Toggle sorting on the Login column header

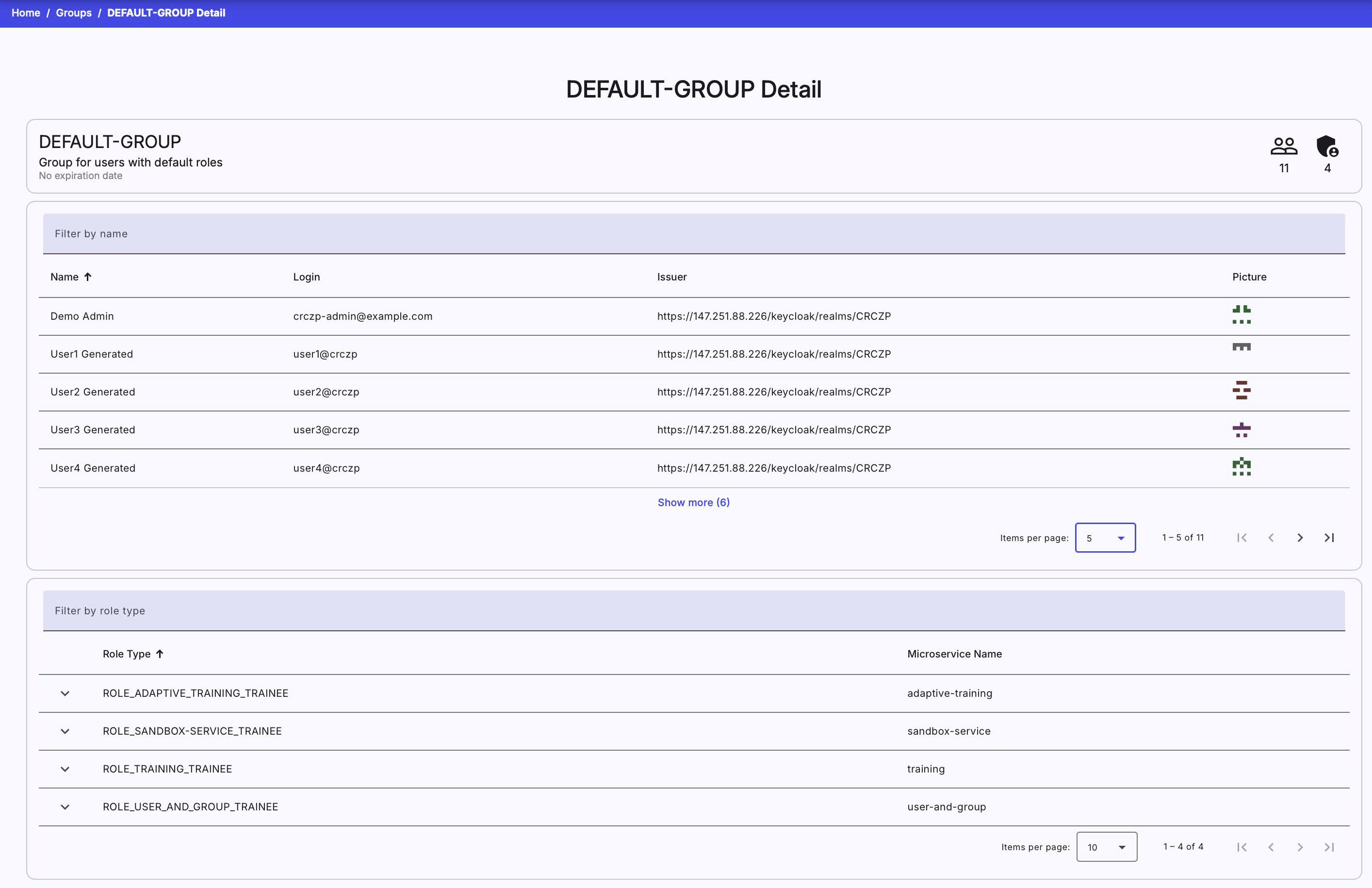(x=306, y=277)
